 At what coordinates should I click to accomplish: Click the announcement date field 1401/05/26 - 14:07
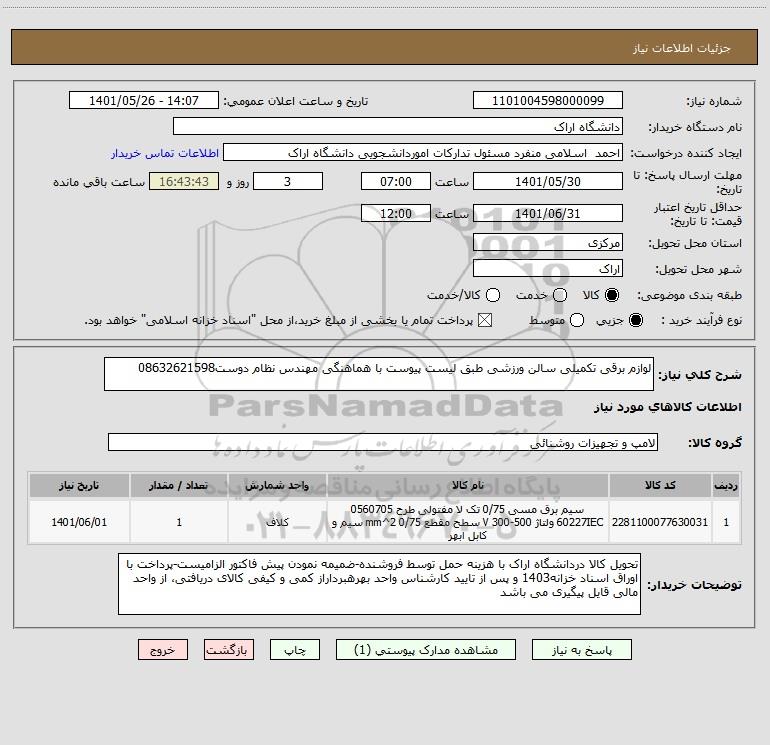click(x=144, y=101)
